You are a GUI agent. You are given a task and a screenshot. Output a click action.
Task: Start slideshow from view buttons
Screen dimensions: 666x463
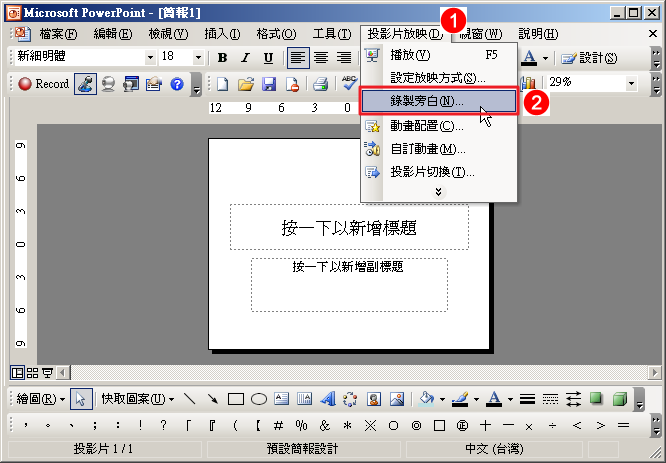pyautogui.click(x=47, y=373)
